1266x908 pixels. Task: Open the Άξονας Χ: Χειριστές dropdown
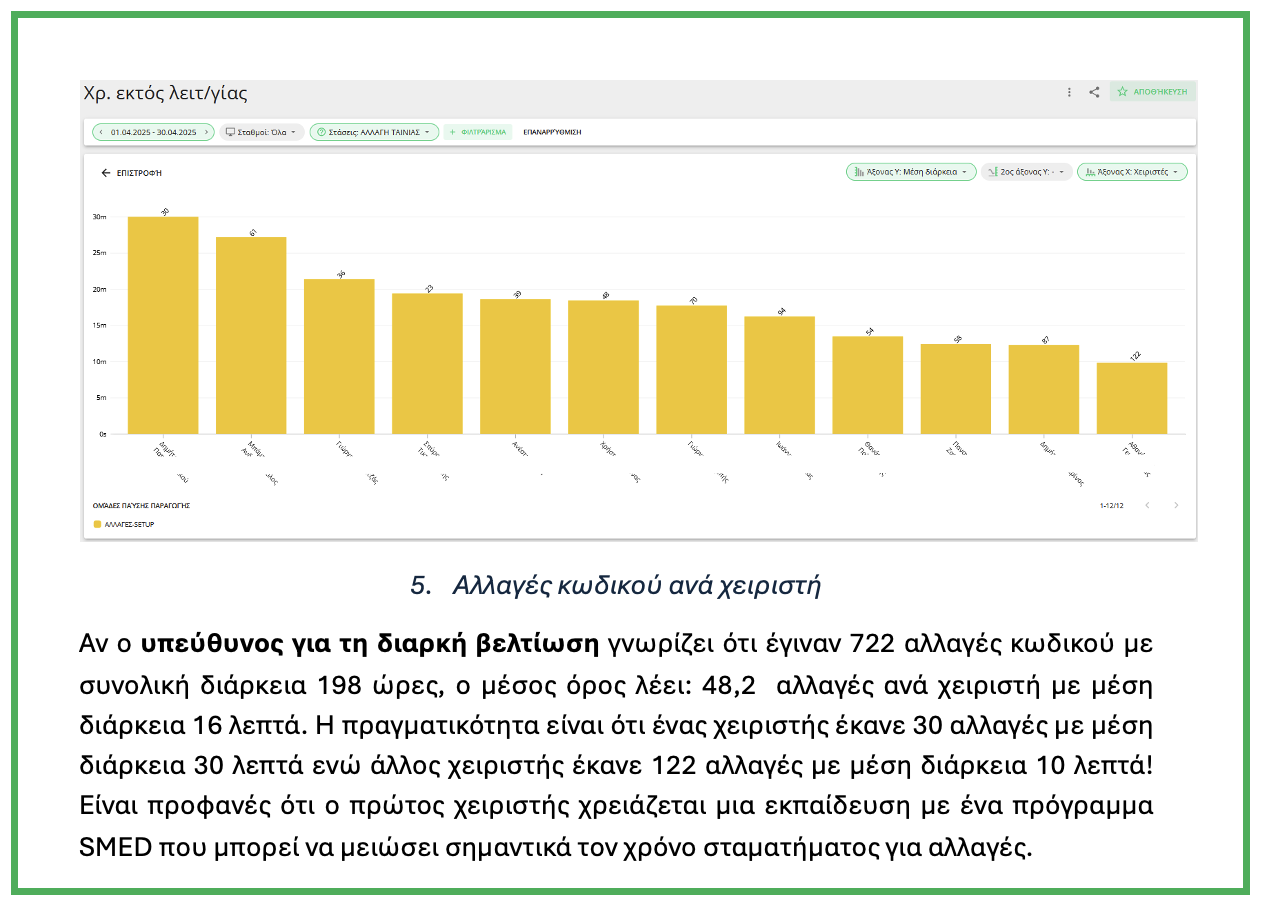tap(1132, 172)
